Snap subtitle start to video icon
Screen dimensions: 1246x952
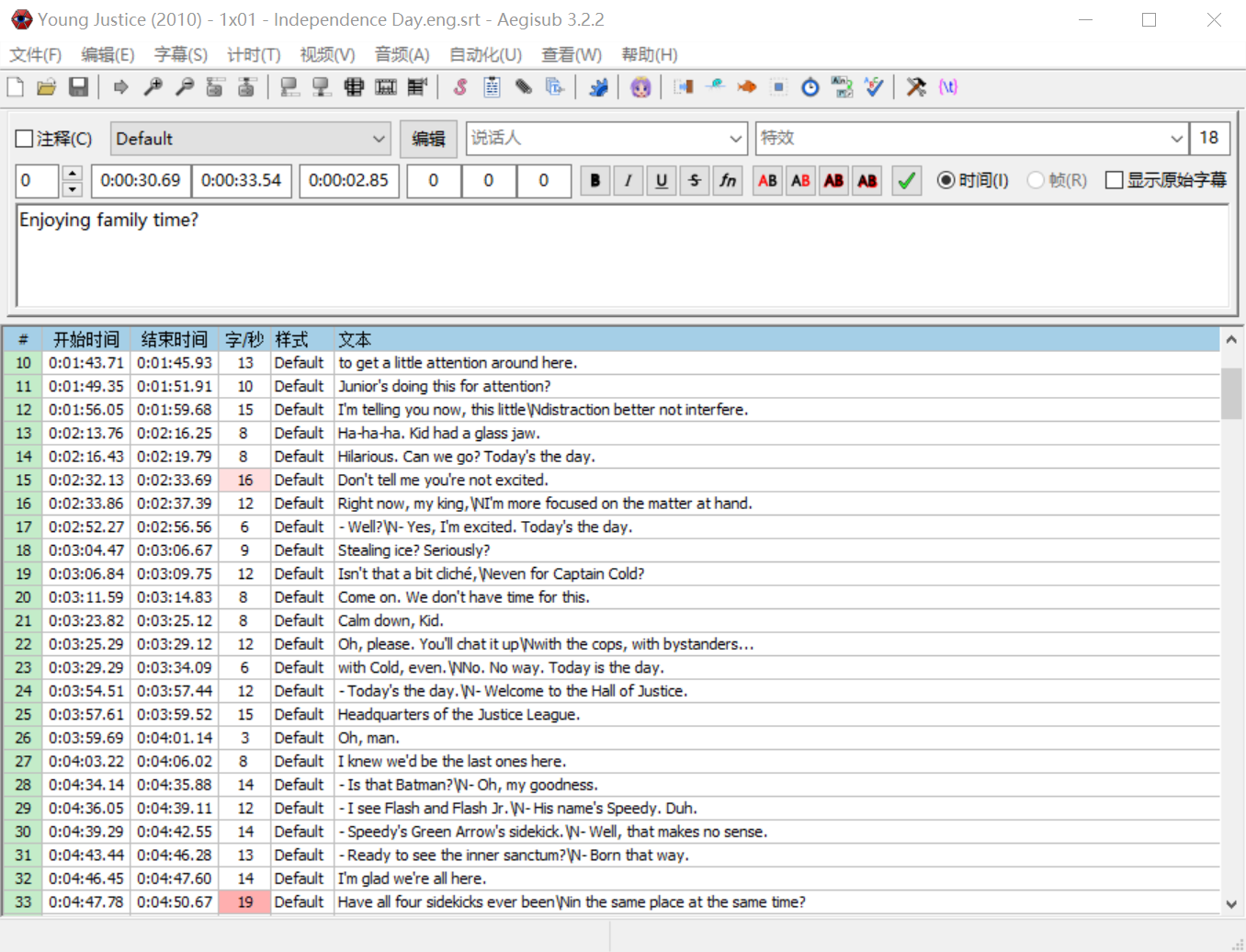[290, 87]
